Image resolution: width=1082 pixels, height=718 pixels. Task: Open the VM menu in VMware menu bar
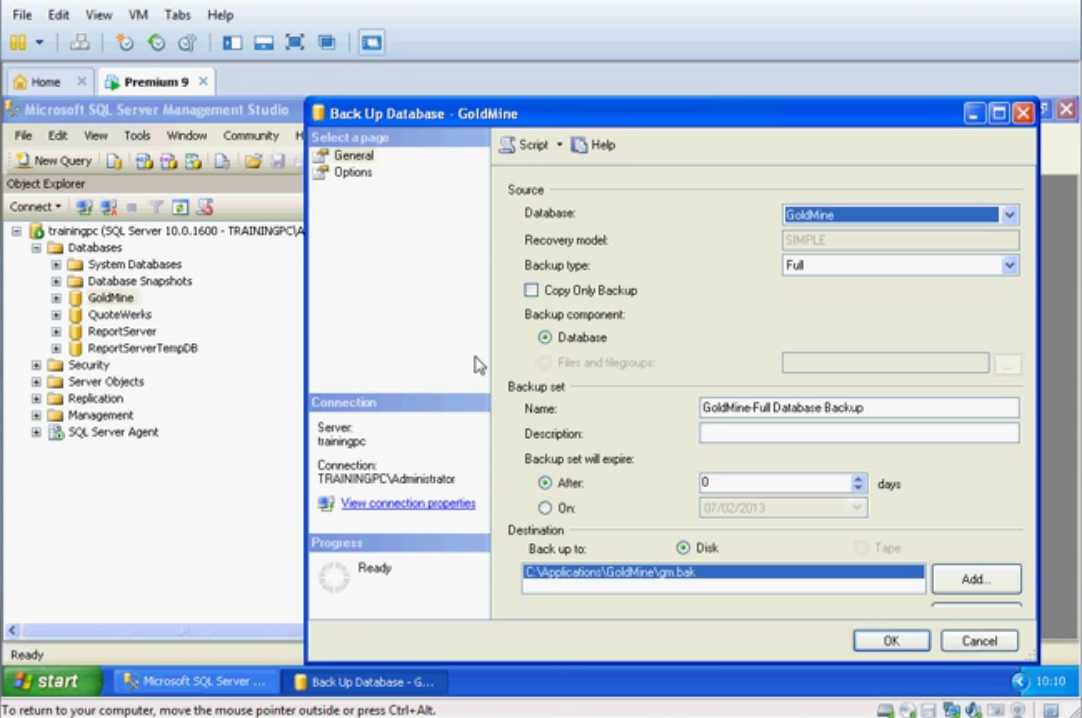pos(138,14)
